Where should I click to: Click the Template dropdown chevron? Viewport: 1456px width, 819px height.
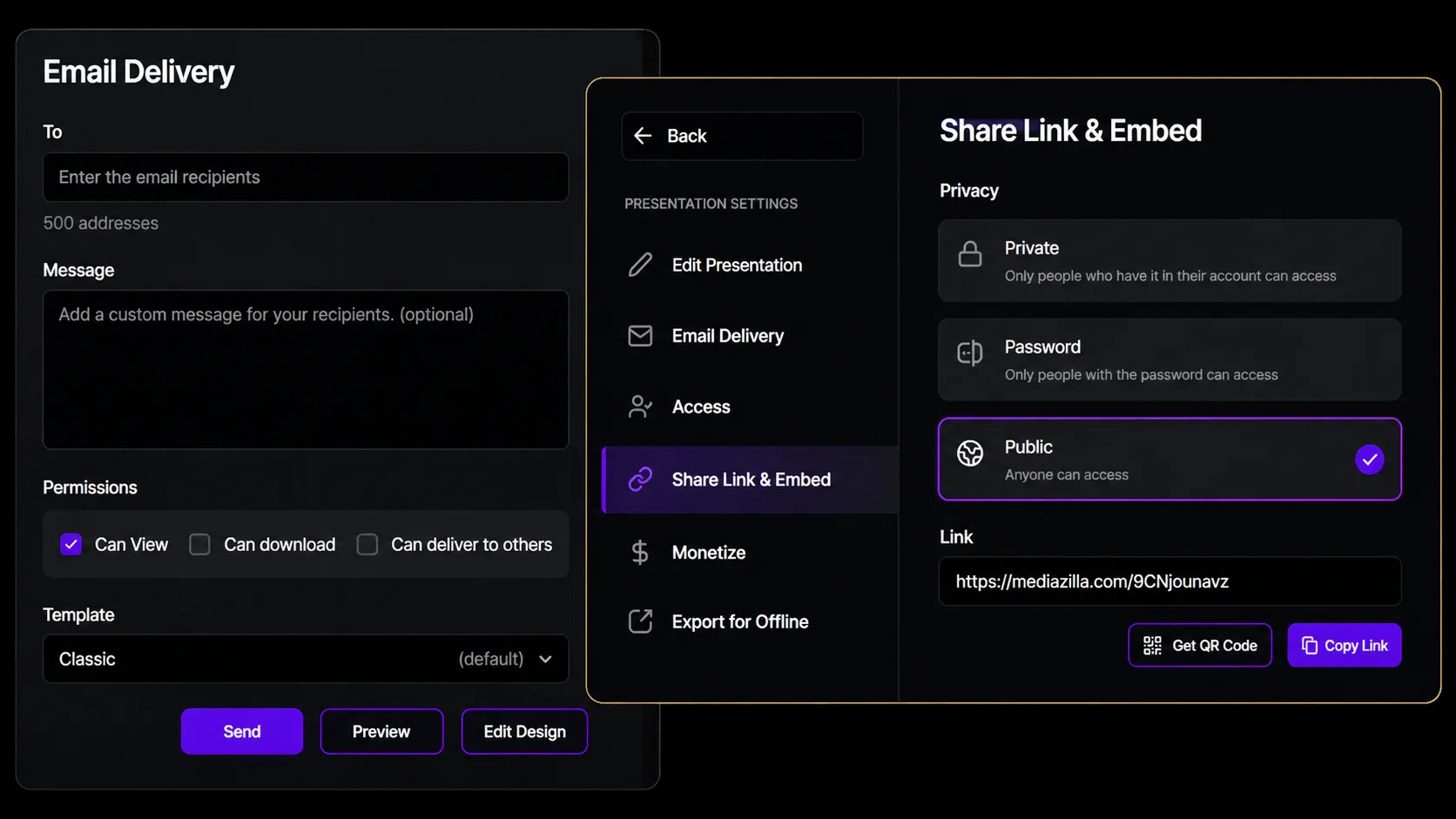pyautogui.click(x=545, y=659)
